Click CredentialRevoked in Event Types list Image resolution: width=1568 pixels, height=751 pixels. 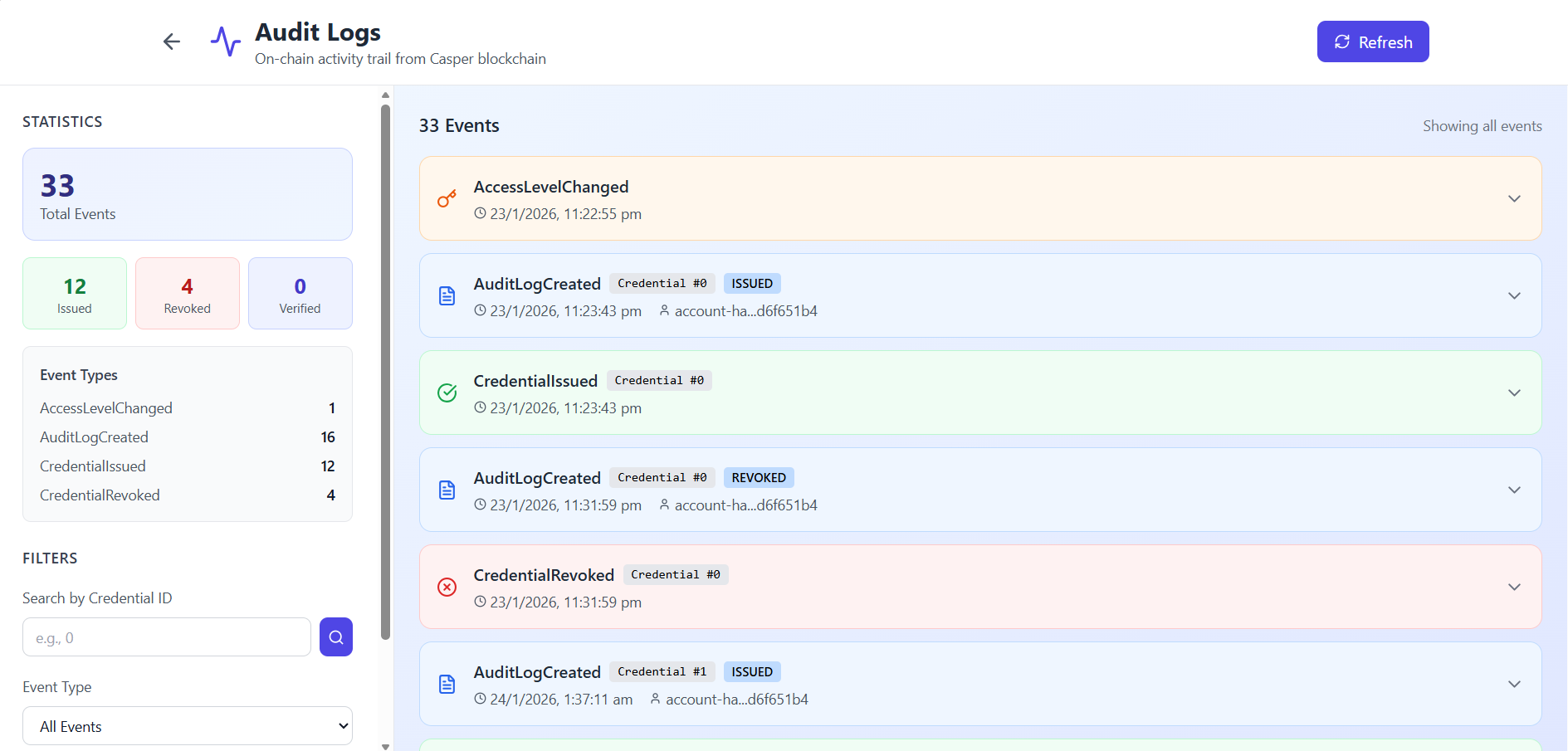click(x=100, y=495)
